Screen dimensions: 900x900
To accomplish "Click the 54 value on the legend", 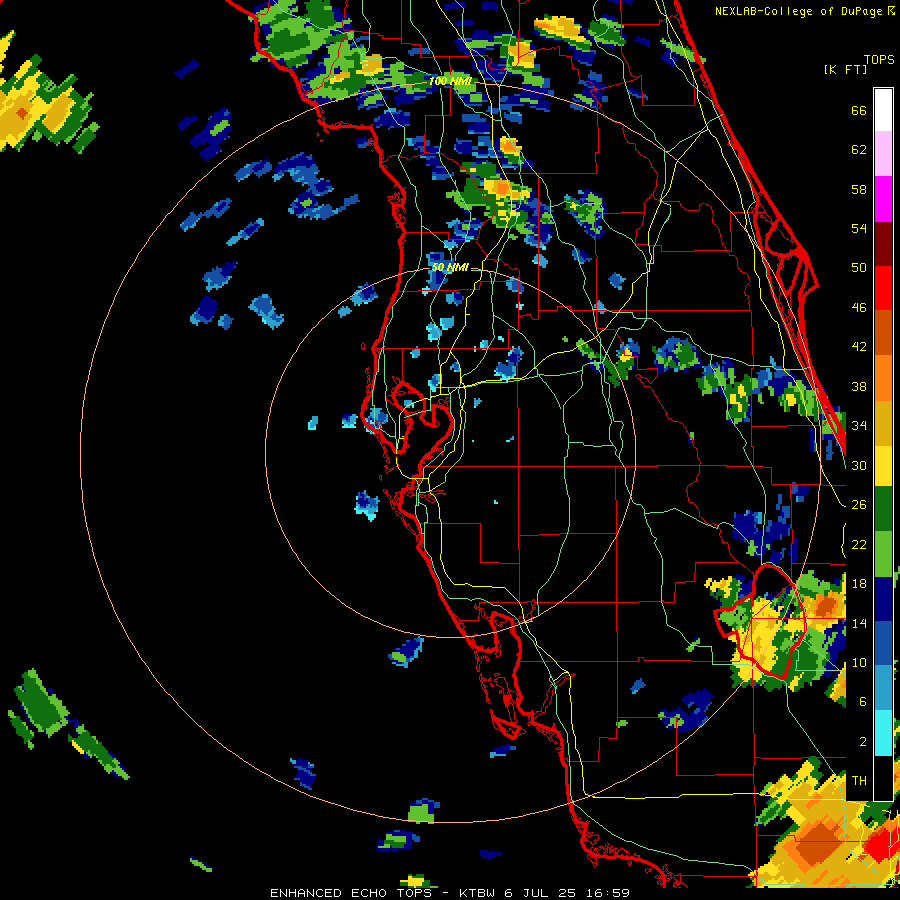I will tap(859, 228).
